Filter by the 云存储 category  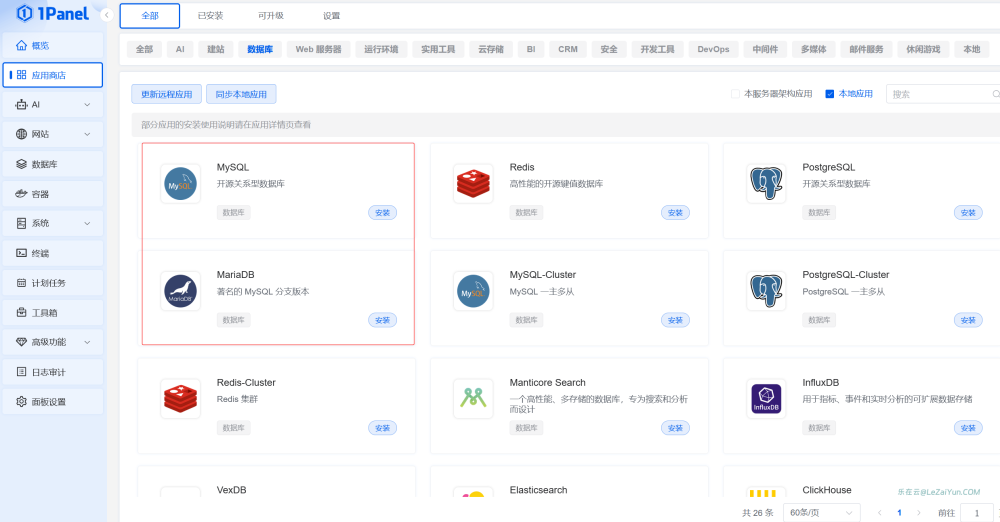click(x=491, y=49)
